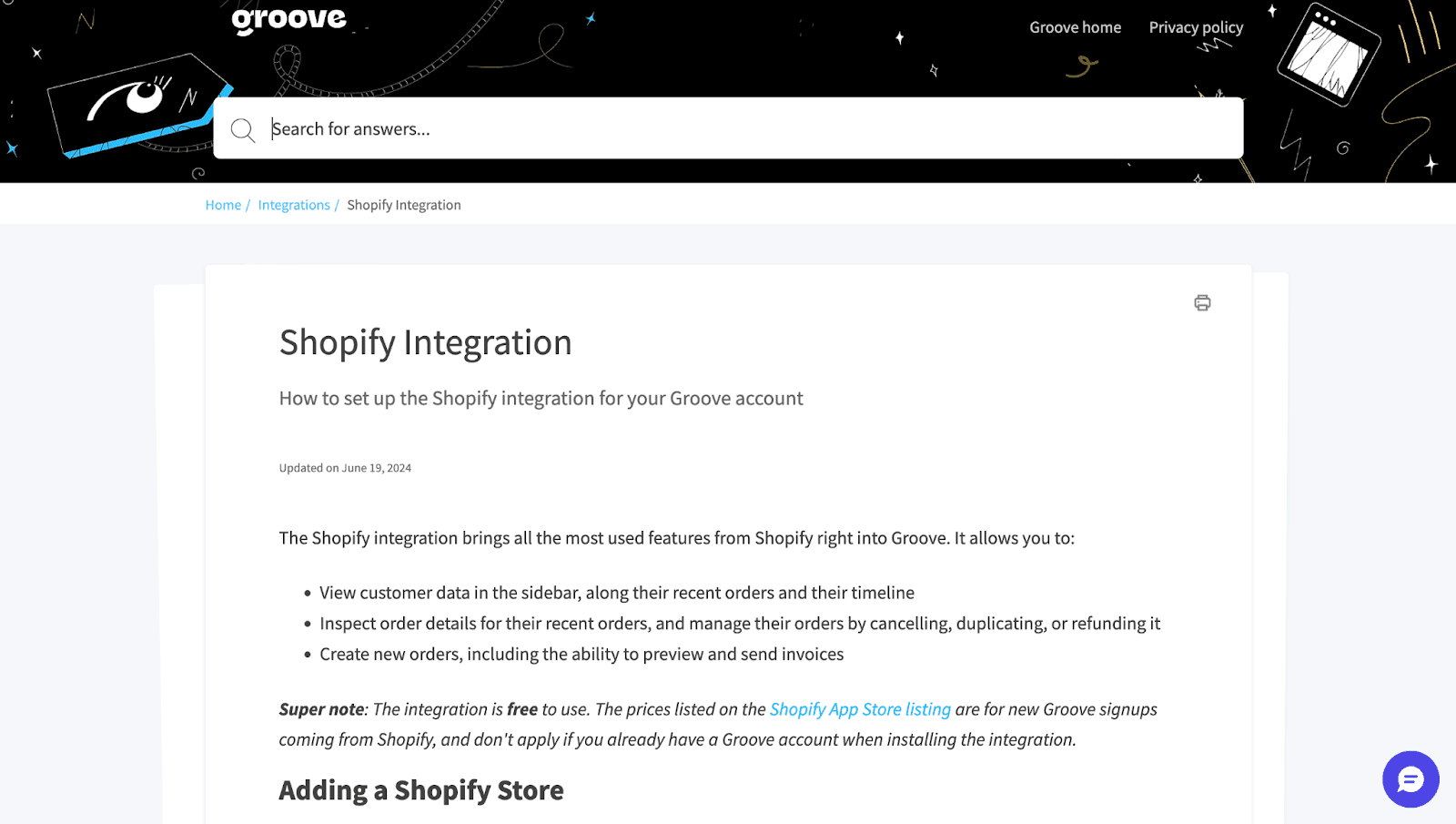This screenshot has height=824, width=1456.
Task: Open the "Shopify App Store listing" link
Action: [860, 708]
